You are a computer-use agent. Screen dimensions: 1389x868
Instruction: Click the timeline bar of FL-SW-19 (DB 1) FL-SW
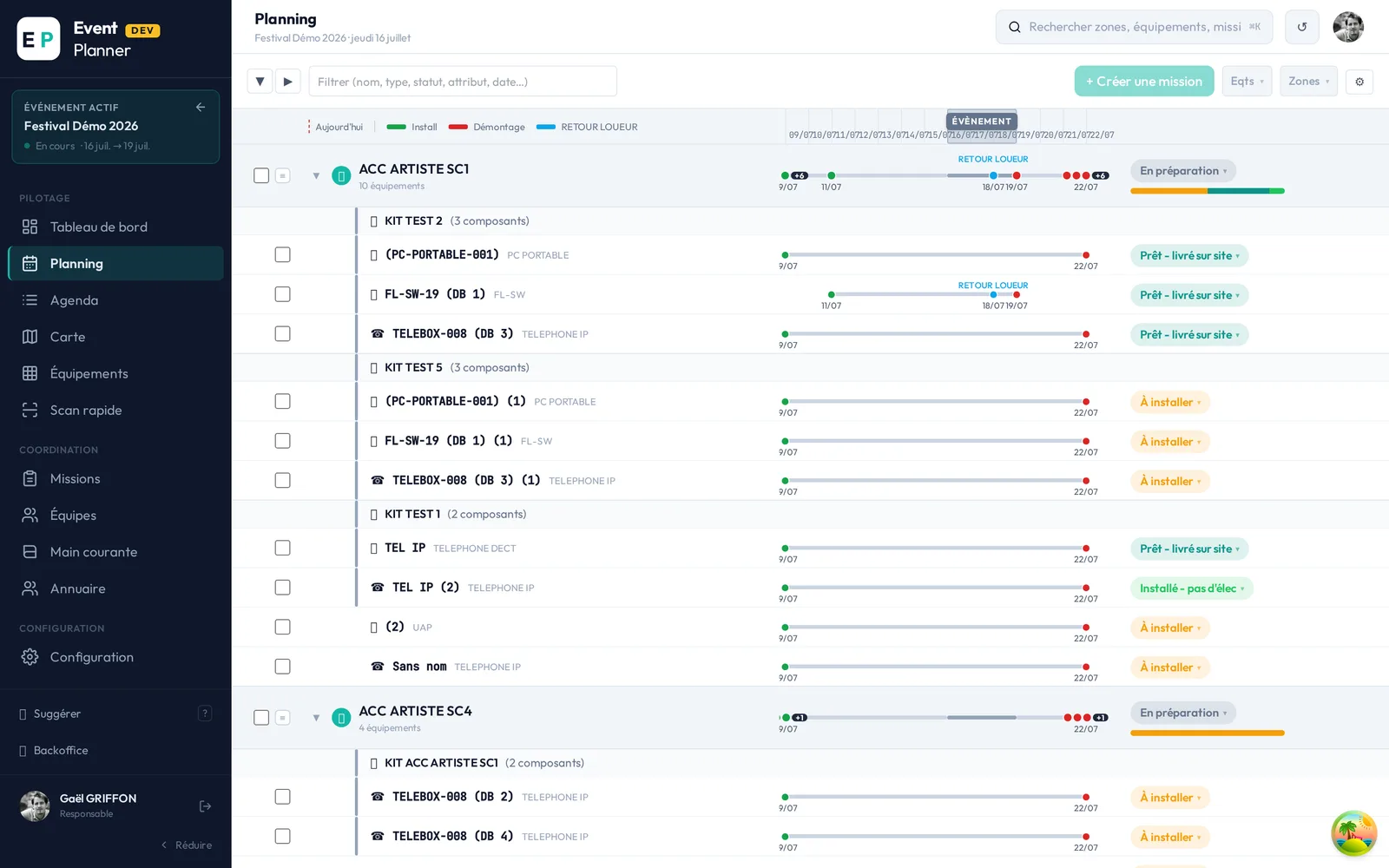click(924, 295)
